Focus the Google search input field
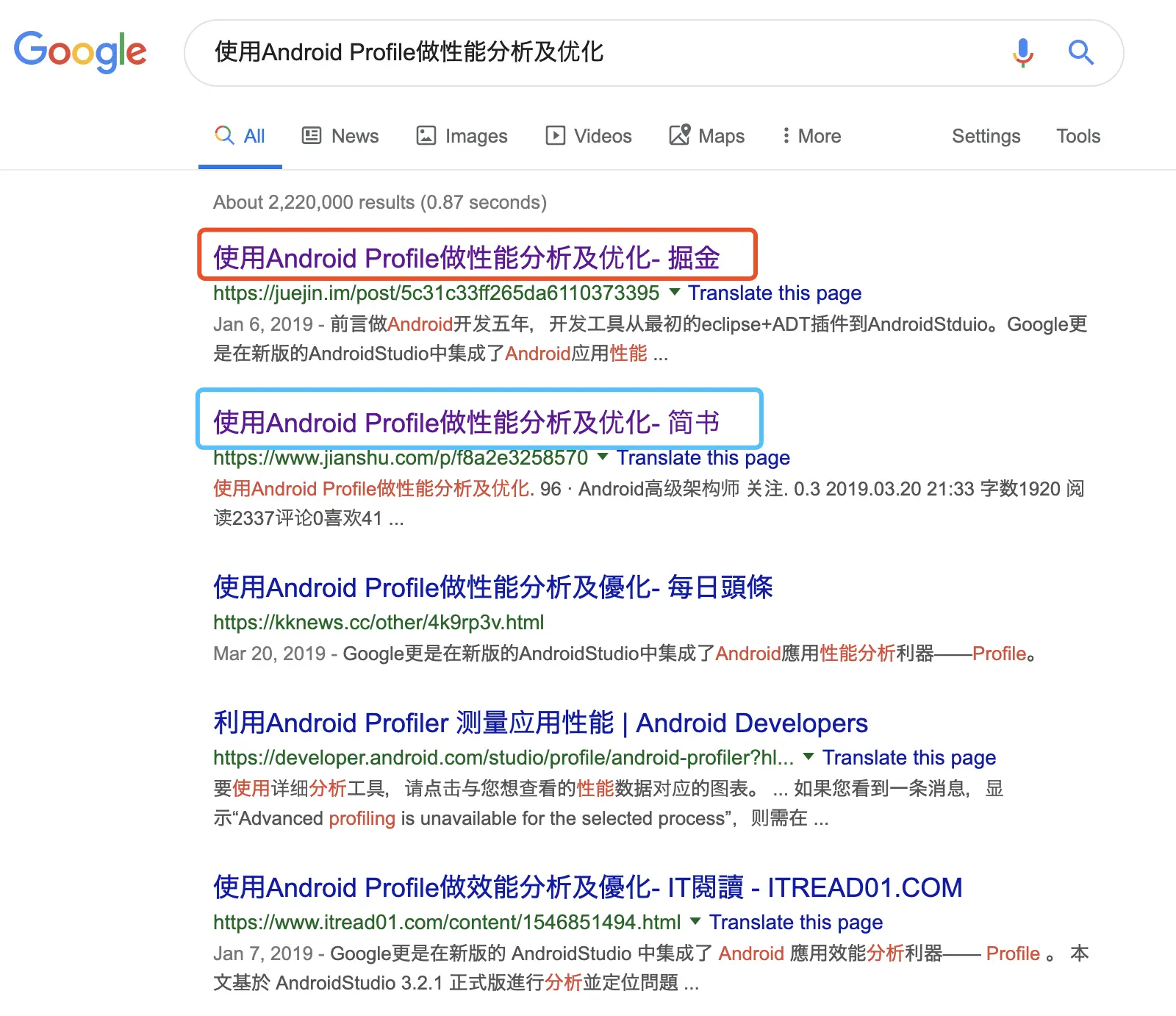The width and height of the screenshot is (1176, 1016). pos(603,52)
